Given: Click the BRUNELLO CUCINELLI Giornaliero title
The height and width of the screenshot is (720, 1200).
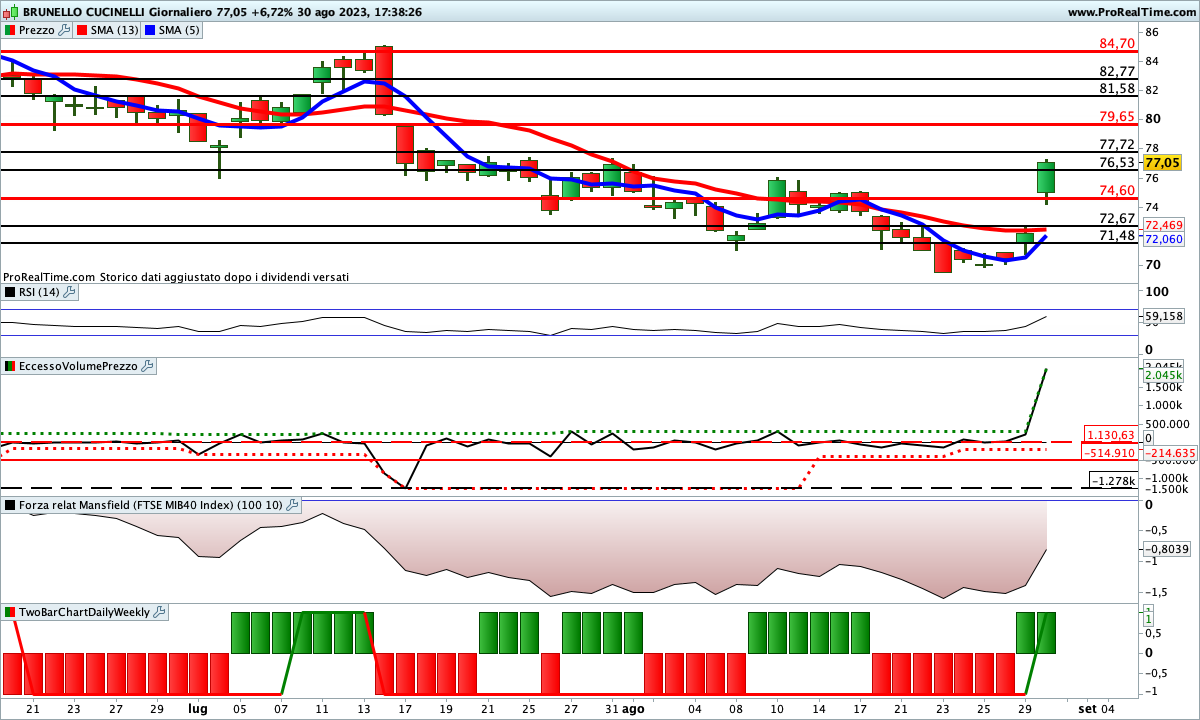Looking at the screenshot, I should [119, 12].
